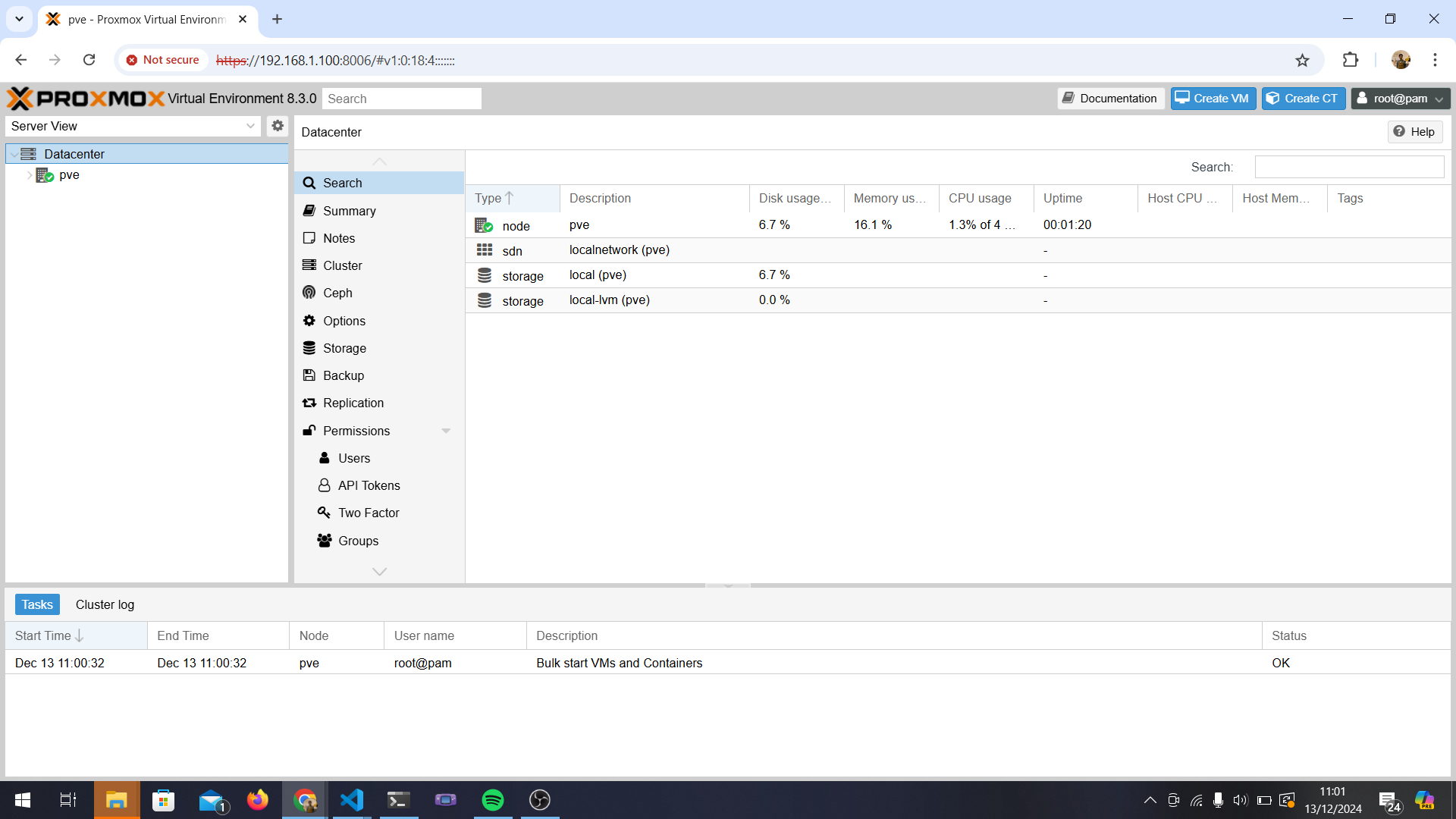
Task: Open the Ceph section
Action: point(379,293)
